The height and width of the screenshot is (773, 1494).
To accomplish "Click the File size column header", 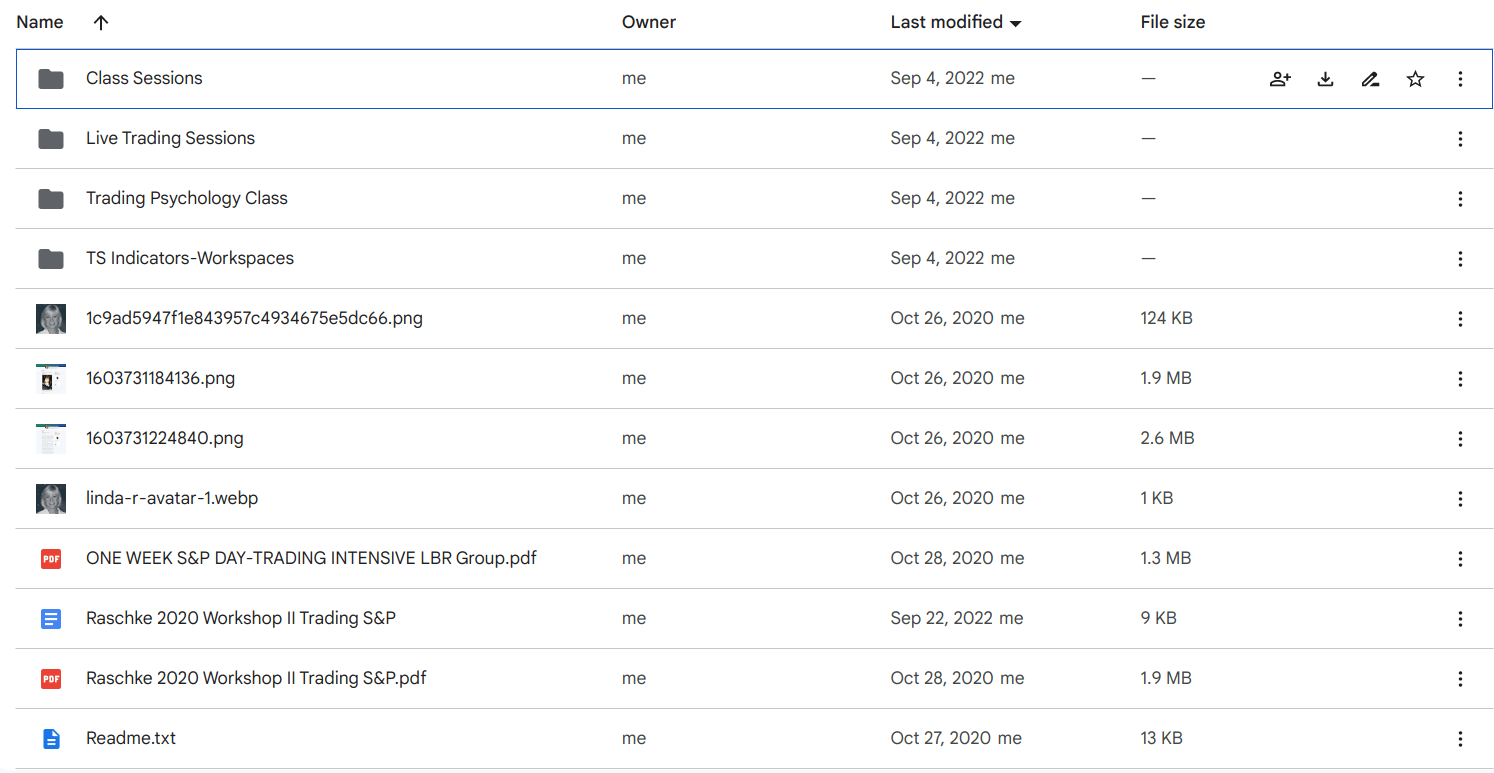I will 1172,22.
